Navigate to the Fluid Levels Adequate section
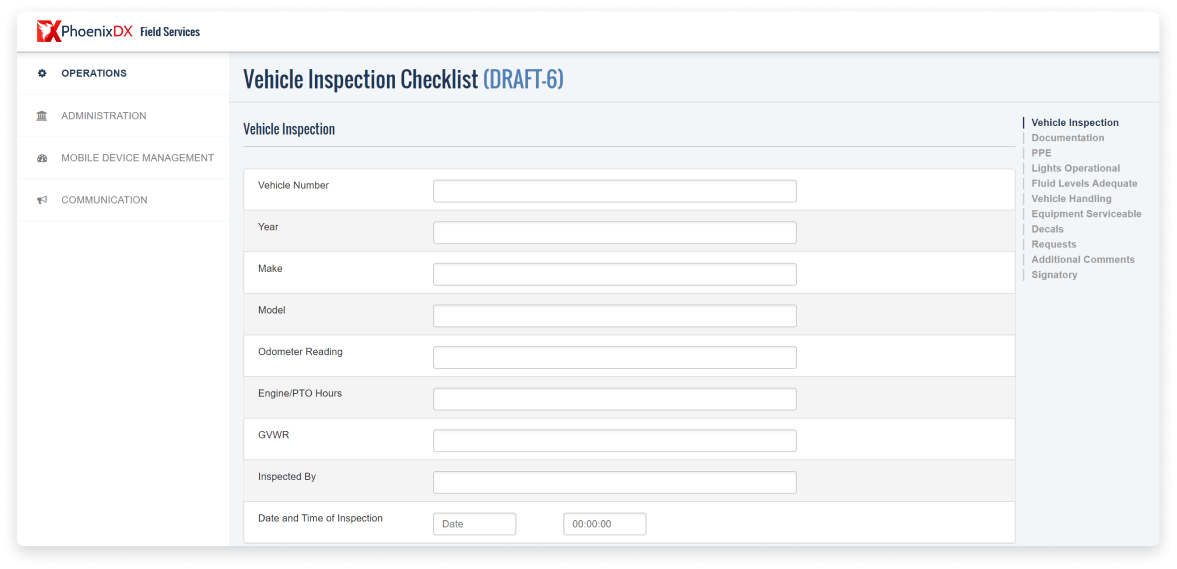This screenshot has width=1177, height=569. coord(1084,184)
